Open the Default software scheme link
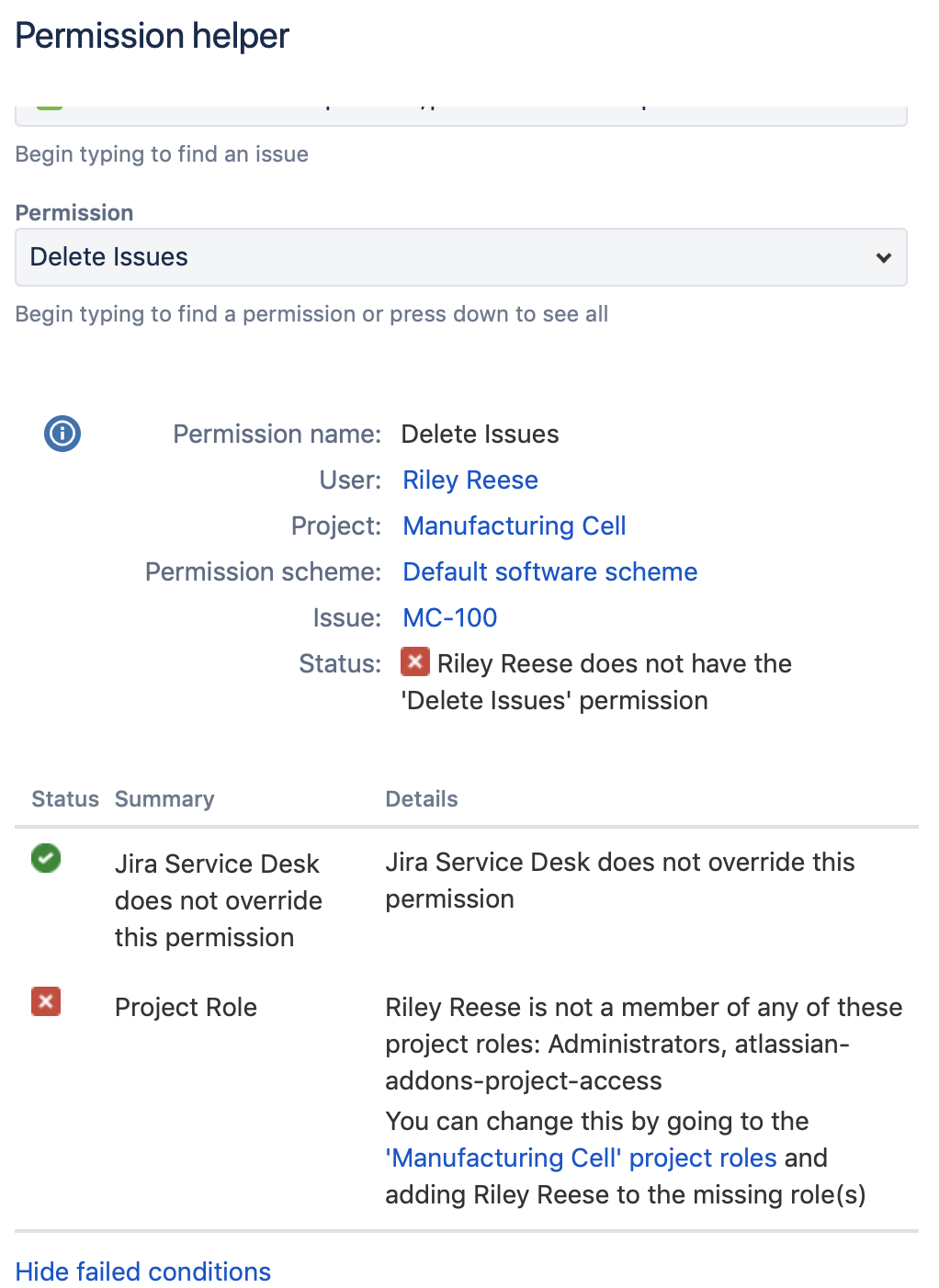 click(550, 571)
